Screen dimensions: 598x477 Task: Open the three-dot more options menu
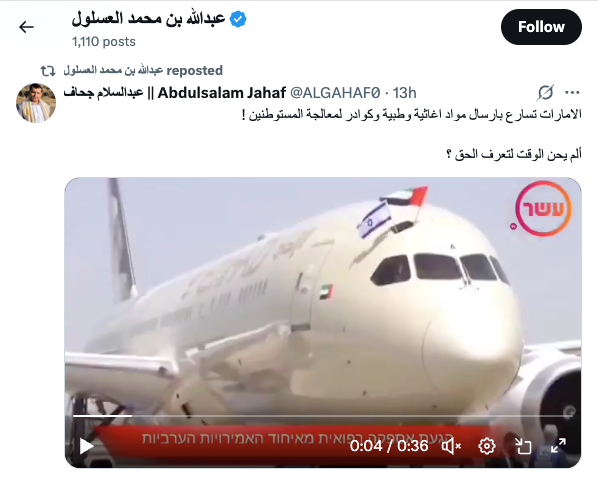click(572, 93)
